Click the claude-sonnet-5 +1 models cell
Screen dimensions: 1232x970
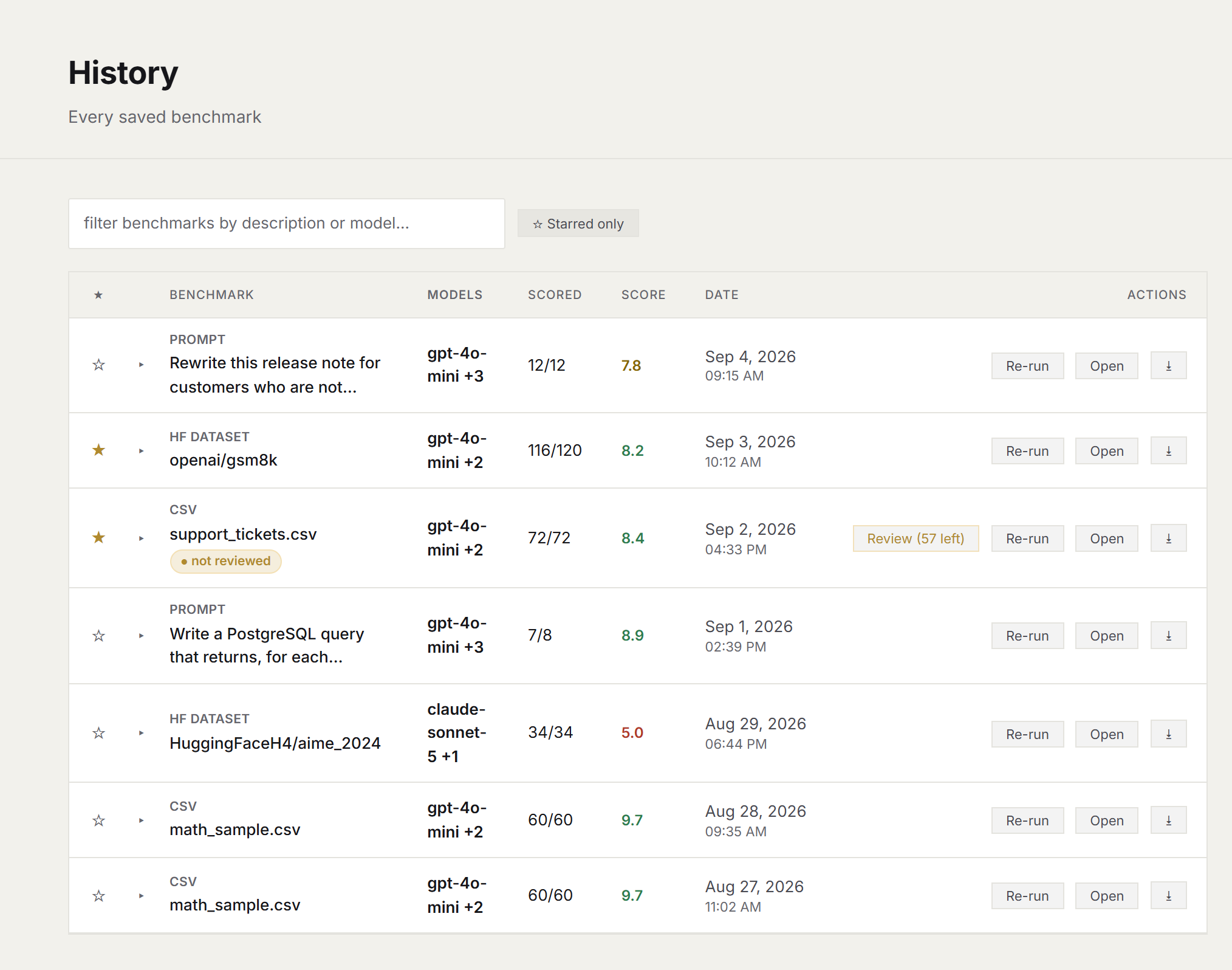456,733
